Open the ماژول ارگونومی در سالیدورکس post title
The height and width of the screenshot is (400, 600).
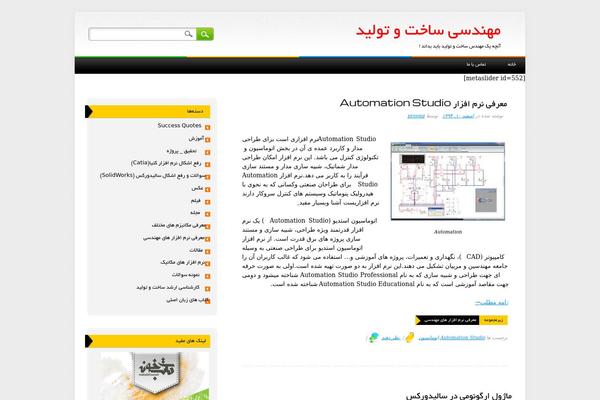pyautogui.click(x=458, y=396)
